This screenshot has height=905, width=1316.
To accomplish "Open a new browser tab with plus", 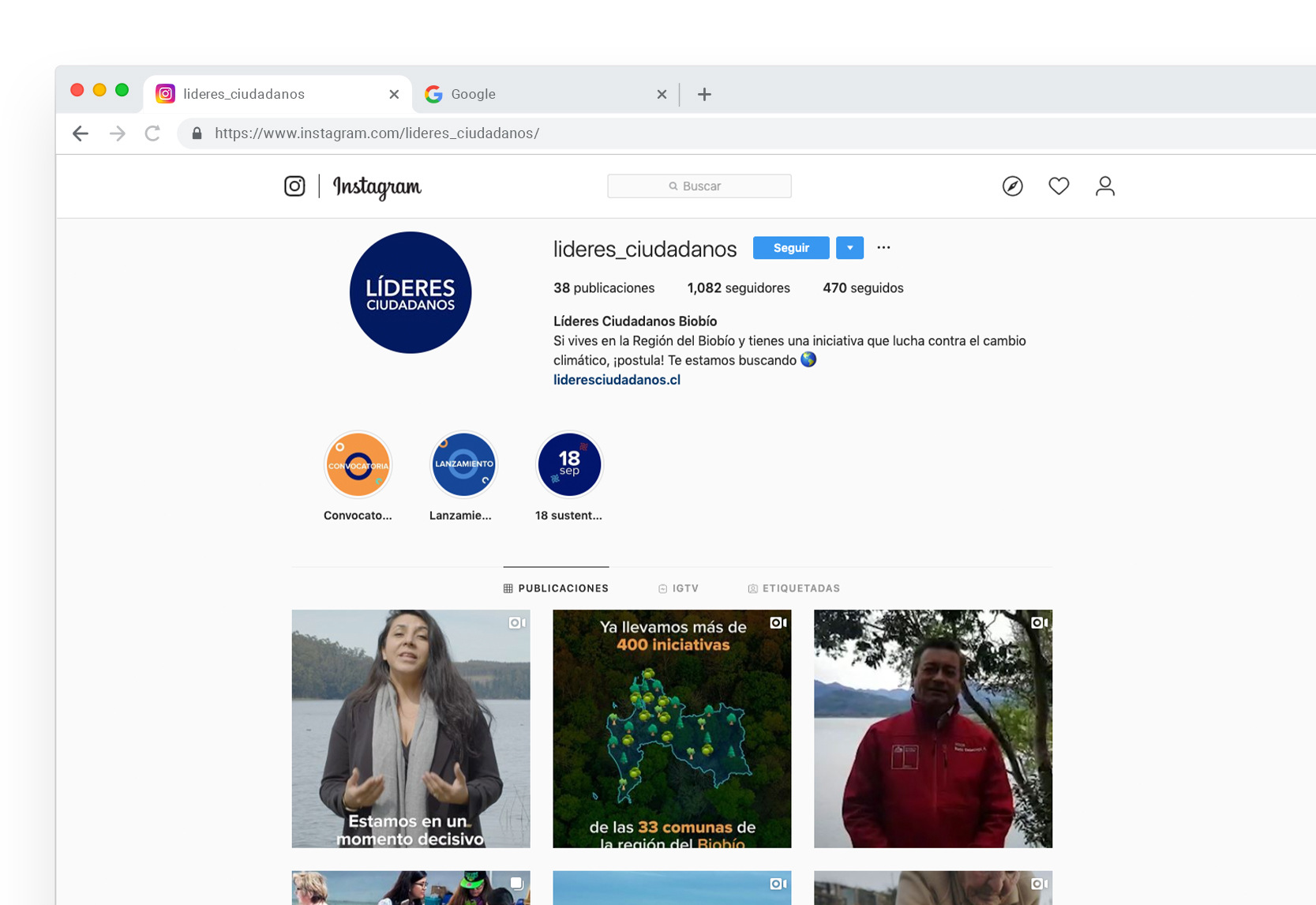I will pos(704,95).
